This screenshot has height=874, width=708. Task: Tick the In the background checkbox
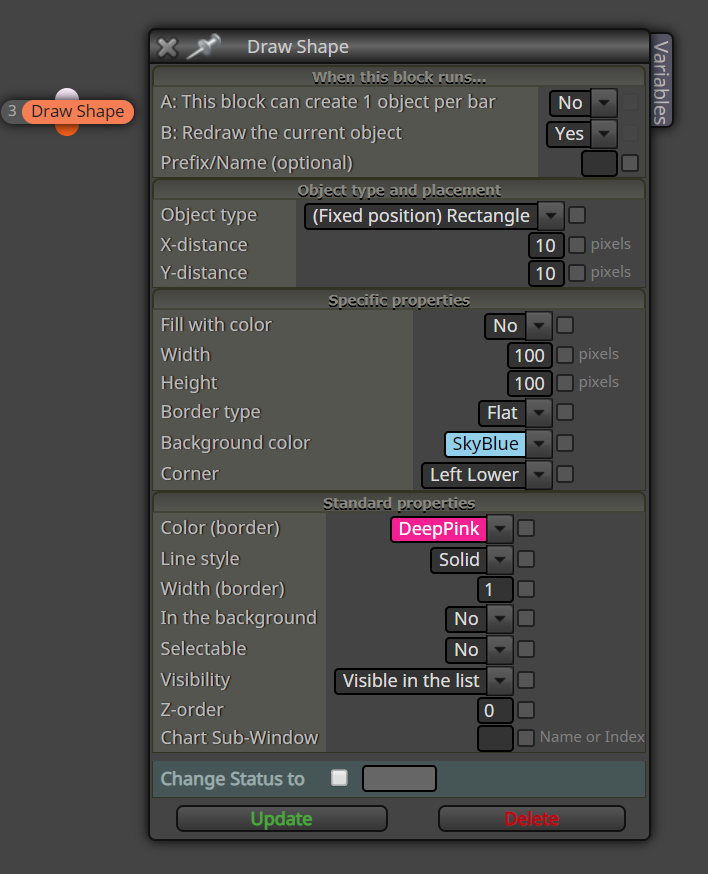526,618
